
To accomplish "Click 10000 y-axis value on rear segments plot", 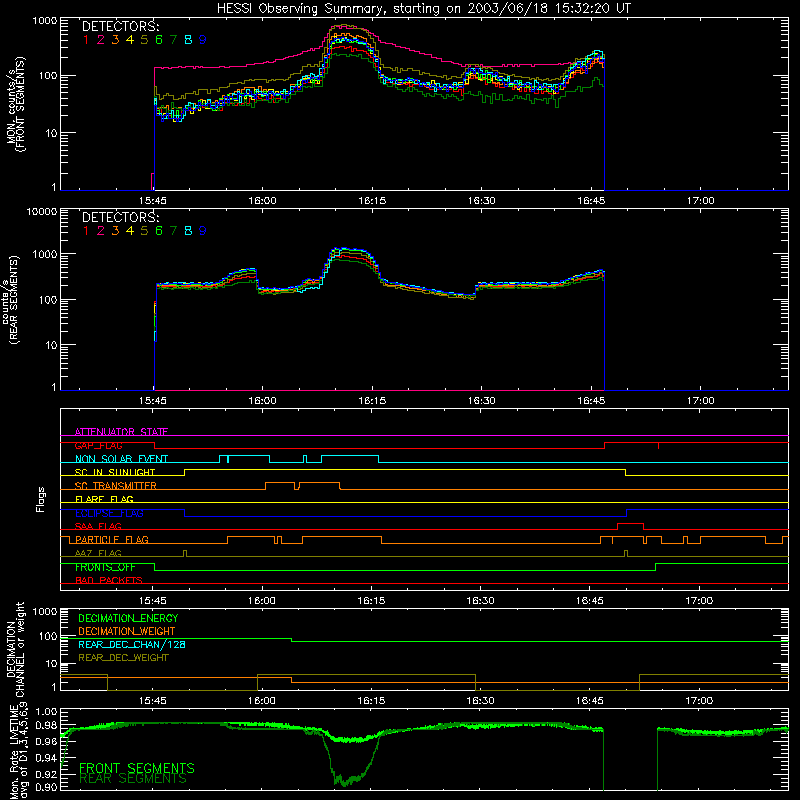I will click(42, 211).
